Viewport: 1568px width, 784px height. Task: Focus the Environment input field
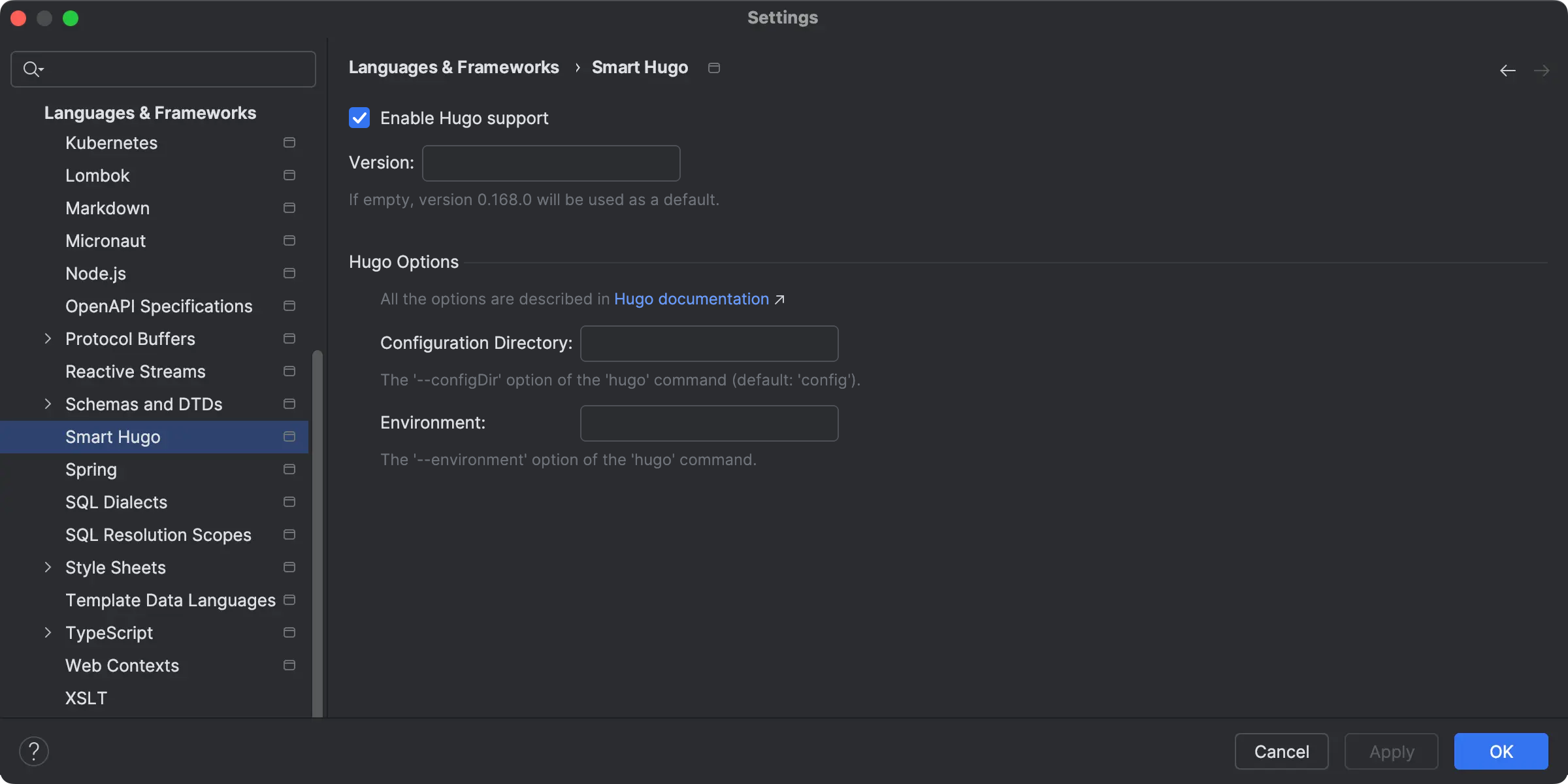(x=710, y=423)
